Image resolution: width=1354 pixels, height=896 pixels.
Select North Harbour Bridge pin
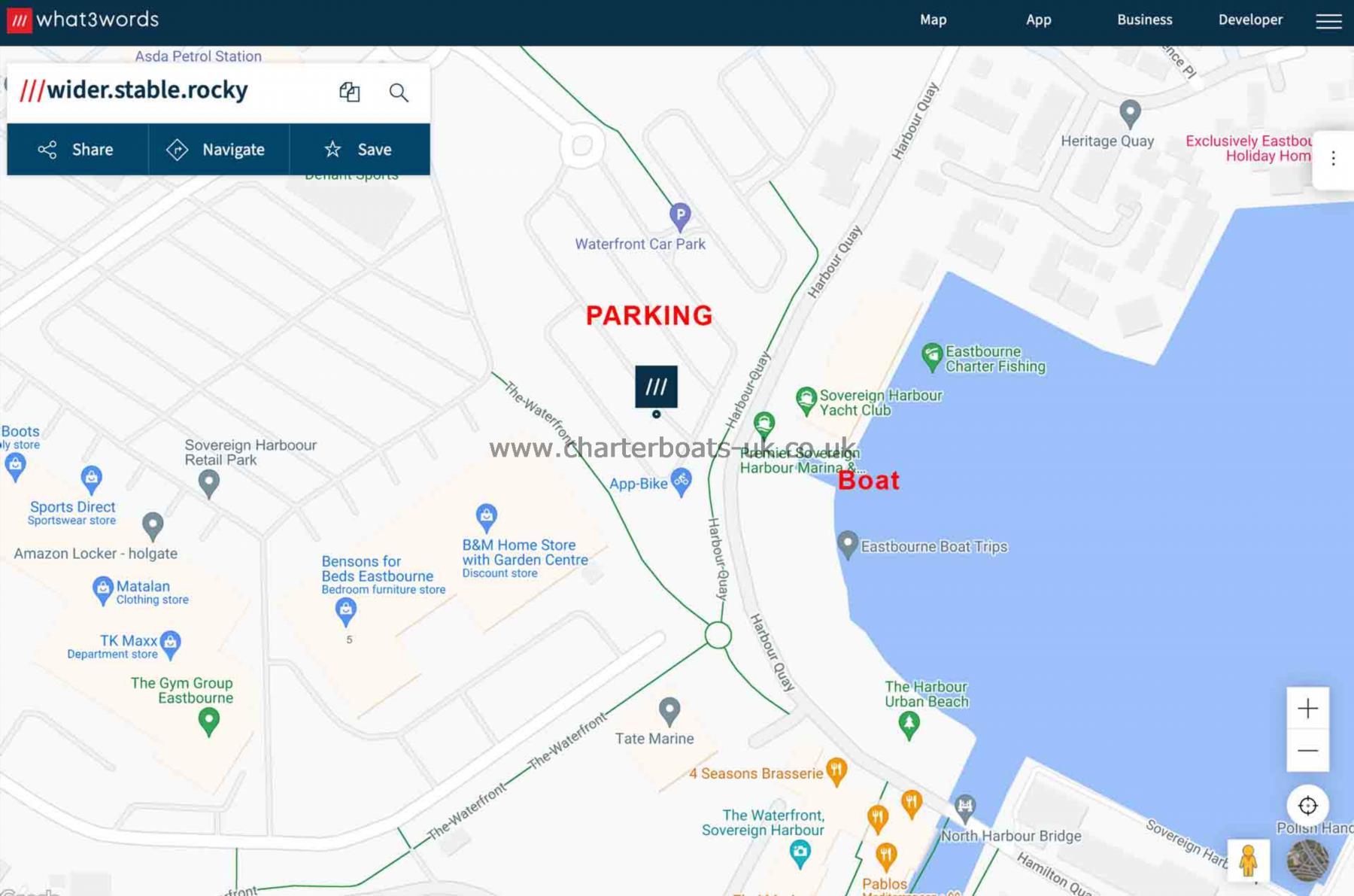point(965,809)
